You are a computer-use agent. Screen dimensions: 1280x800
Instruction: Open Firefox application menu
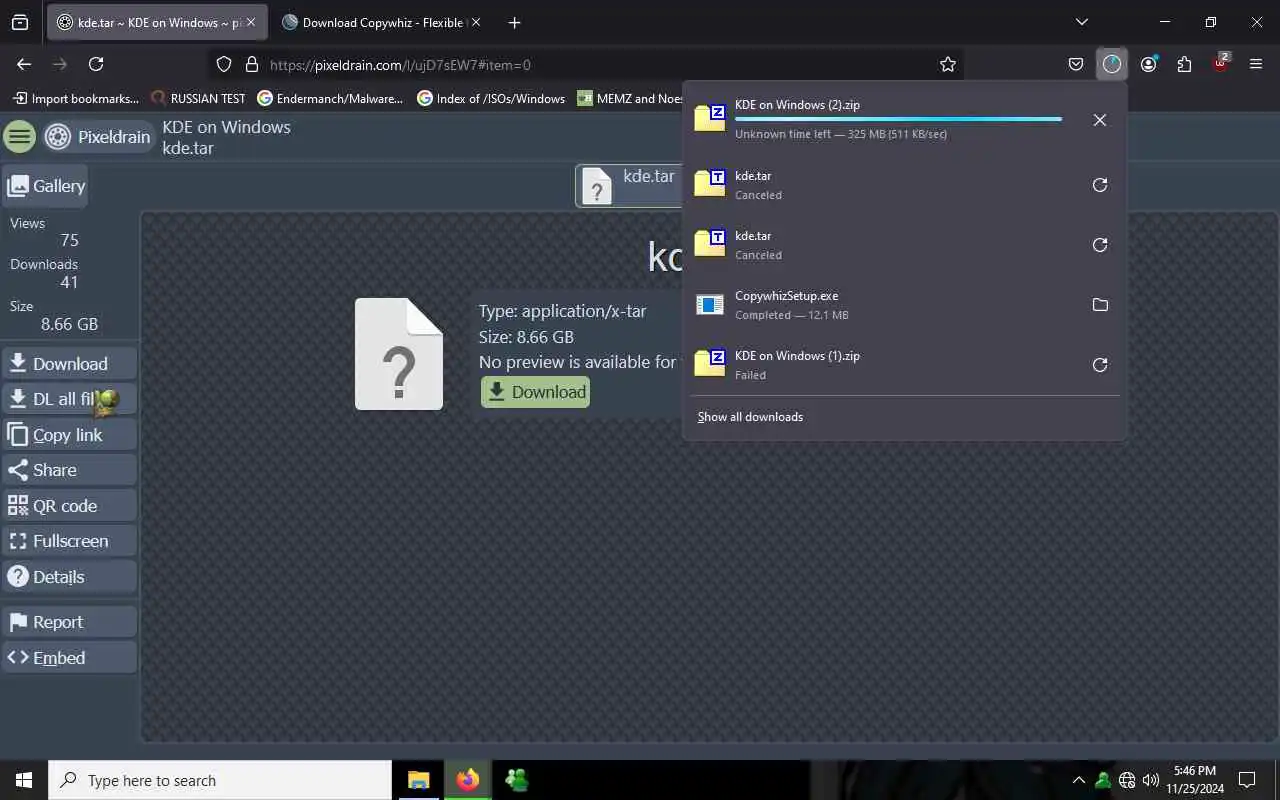click(1256, 64)
